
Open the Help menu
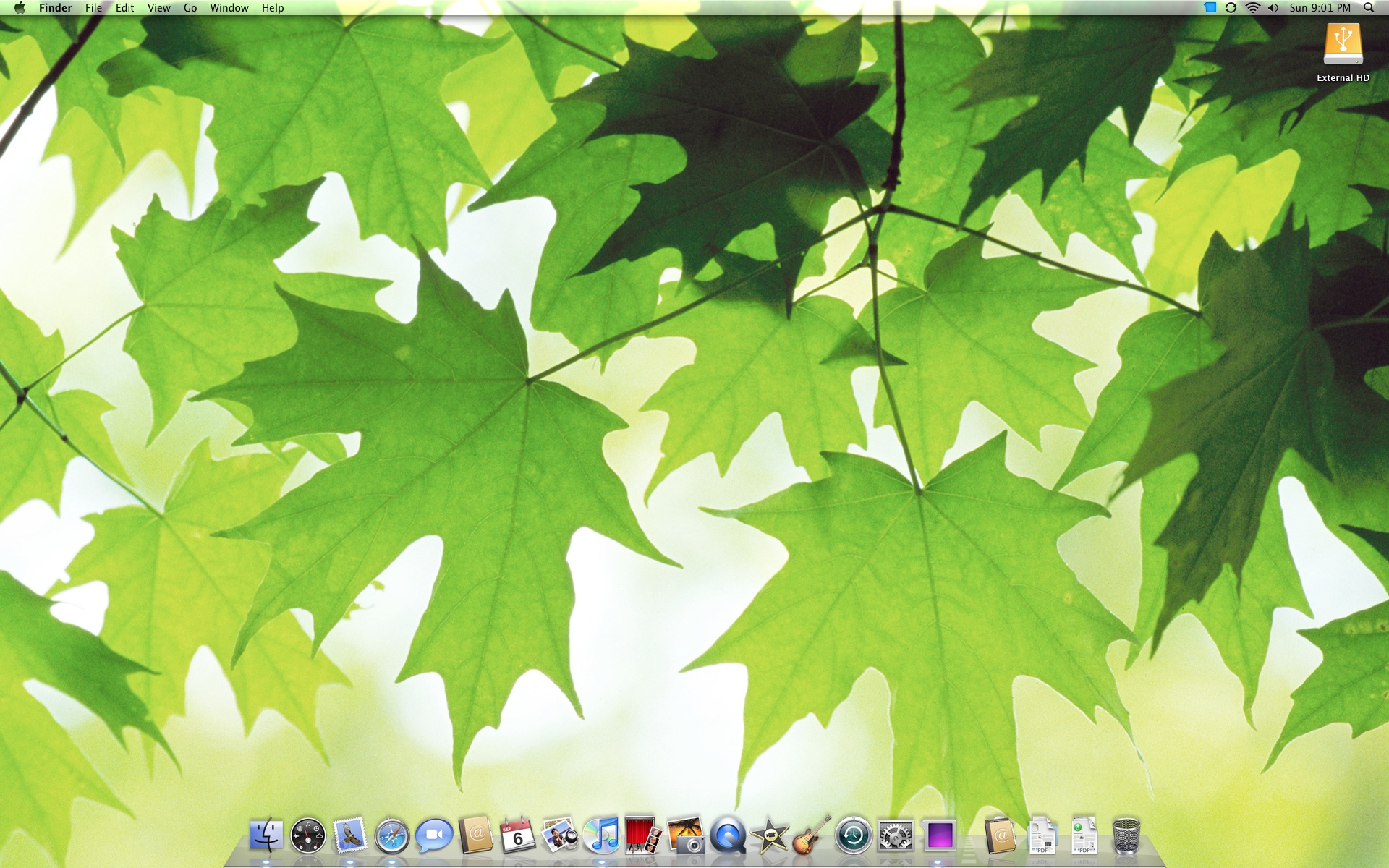coord(273,8)
